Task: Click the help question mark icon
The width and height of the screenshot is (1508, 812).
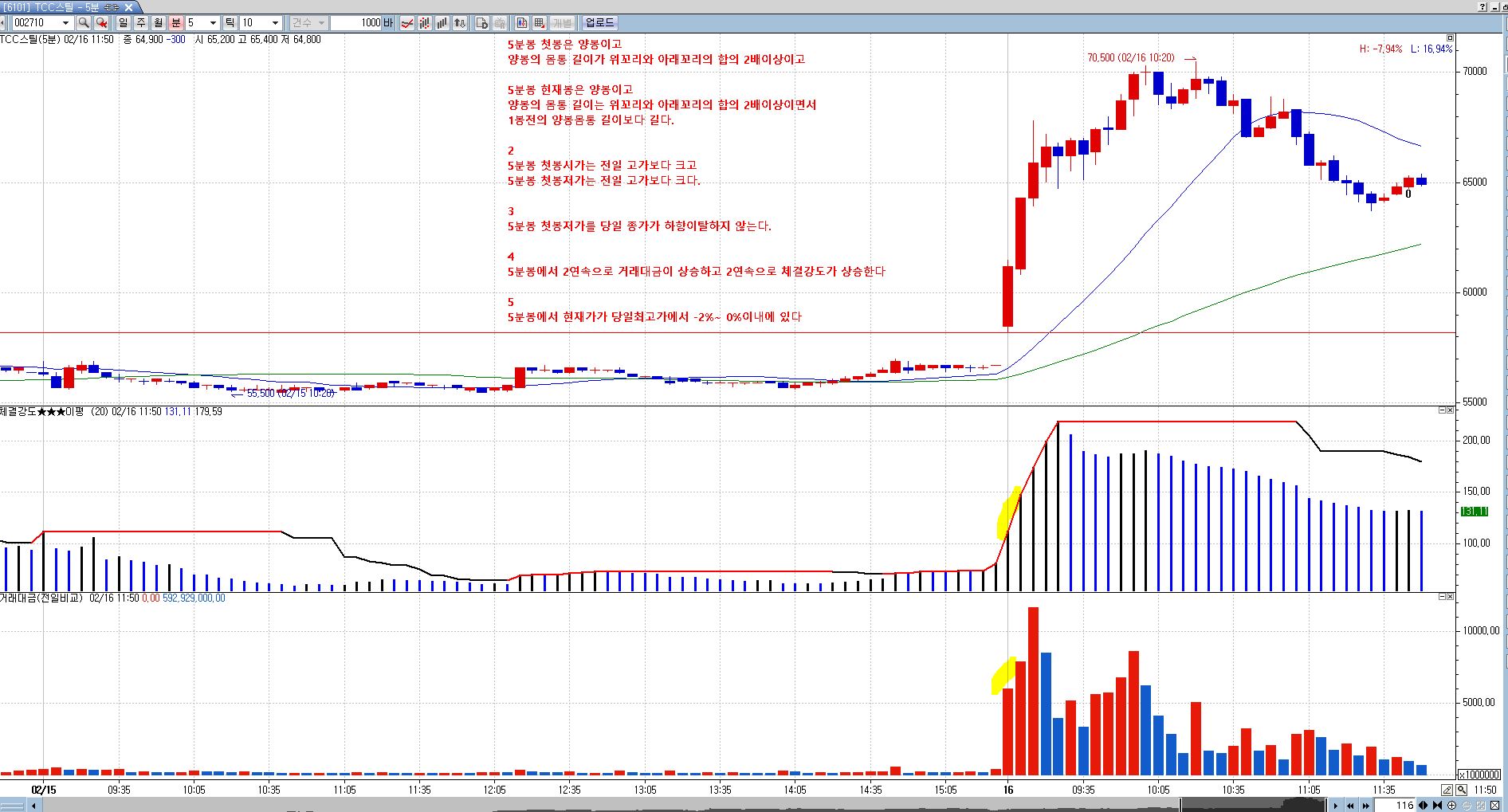Action: click(x=1482, y=7)
